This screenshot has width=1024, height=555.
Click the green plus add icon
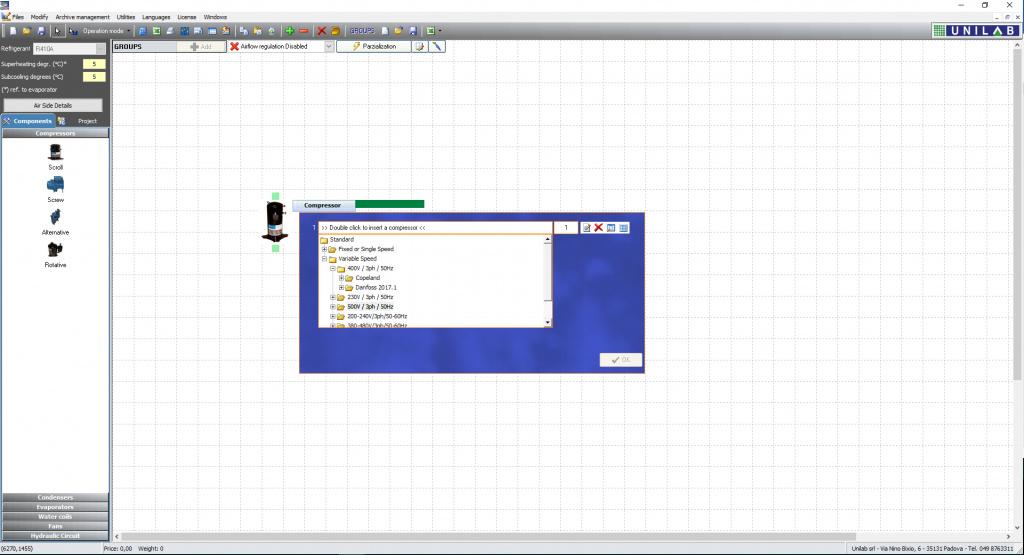(x=289, y=31)
